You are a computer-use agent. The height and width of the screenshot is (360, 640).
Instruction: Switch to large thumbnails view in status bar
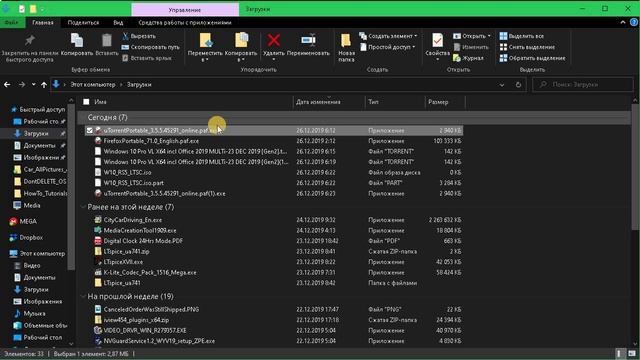[x=632, y=353]
